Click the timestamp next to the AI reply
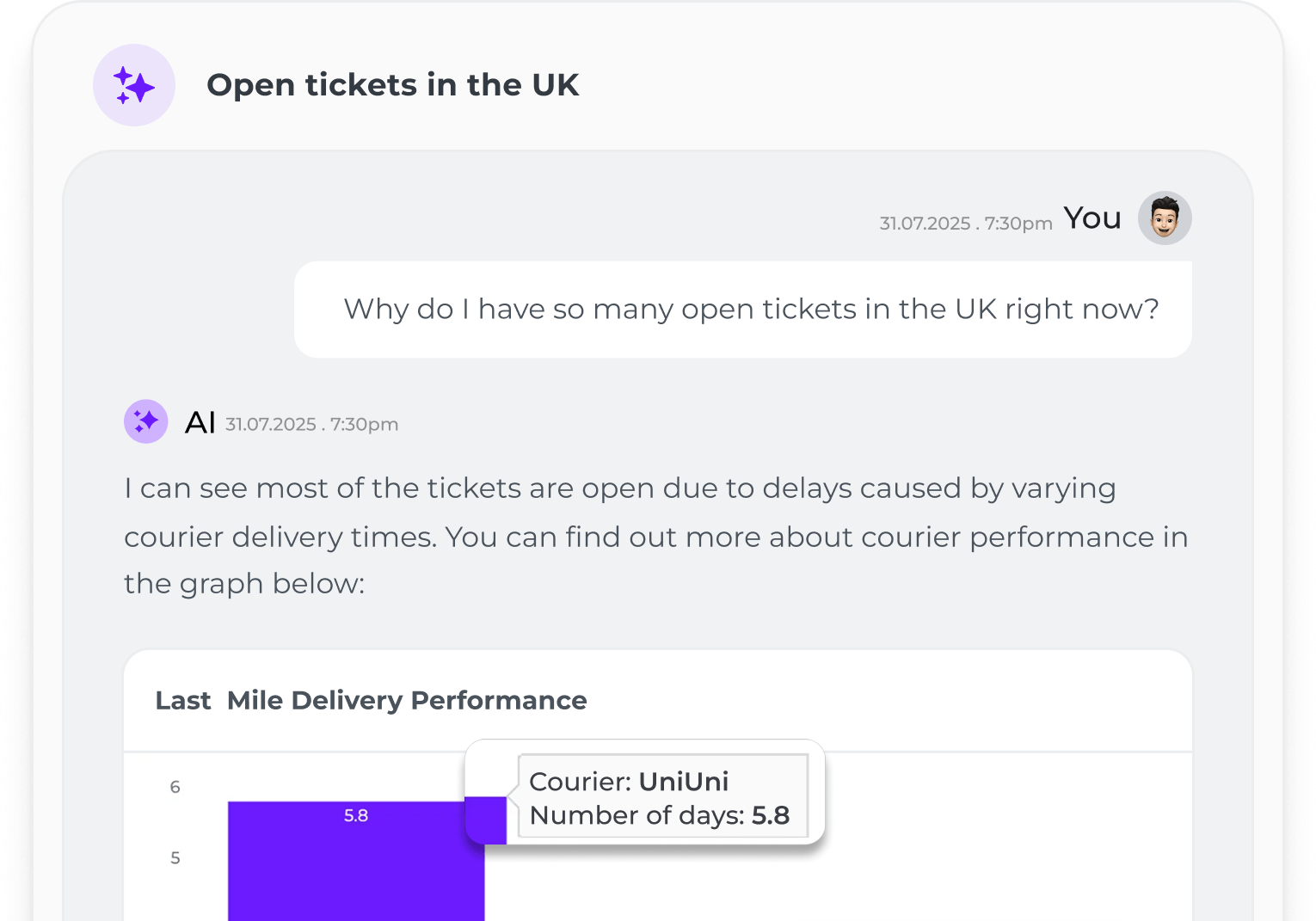The width and height of the screenshot is (1316, 921). tap(311, 424)
